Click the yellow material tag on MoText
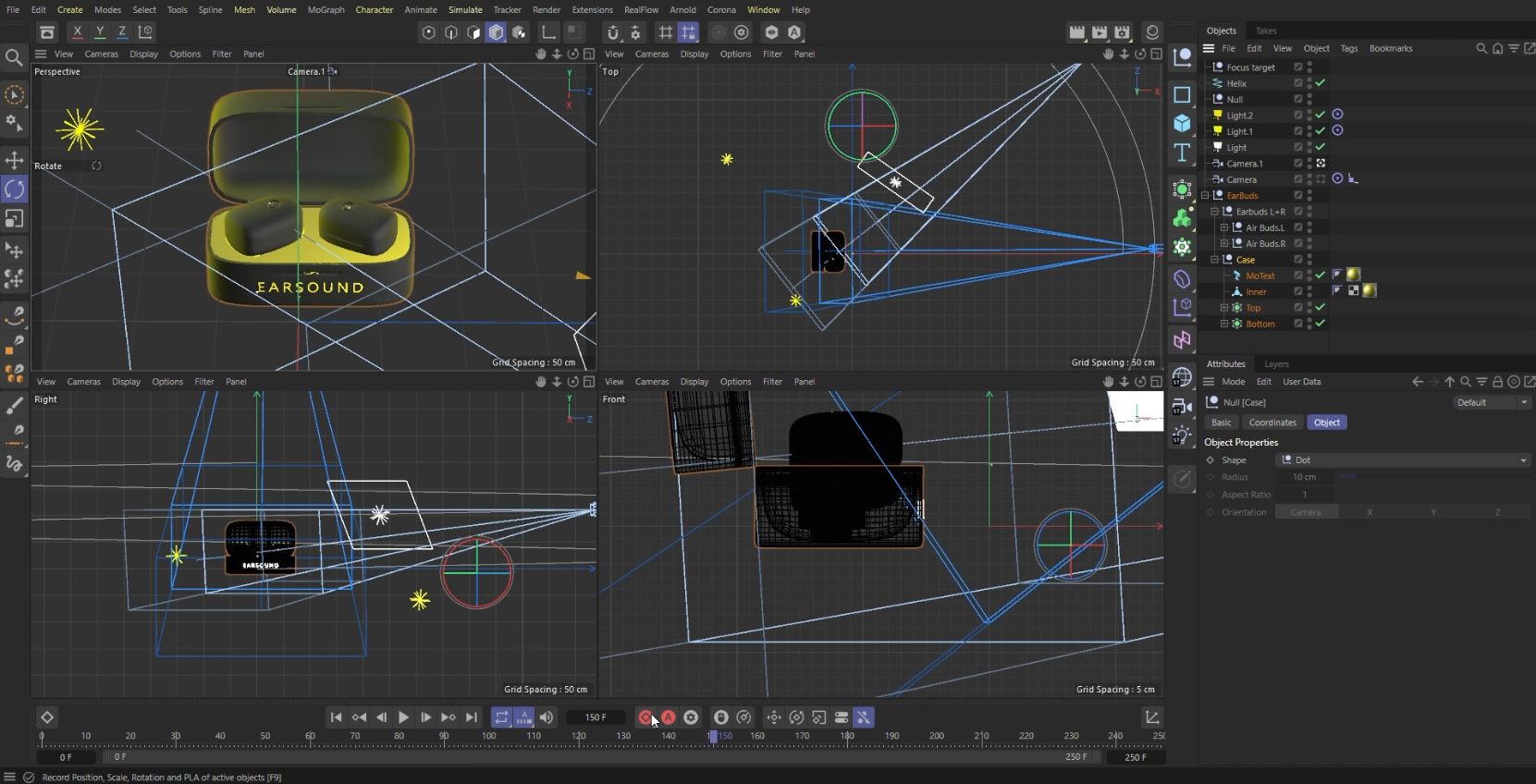The height and width of the screenshot is (784, 1536). (x=1353, y=275)
